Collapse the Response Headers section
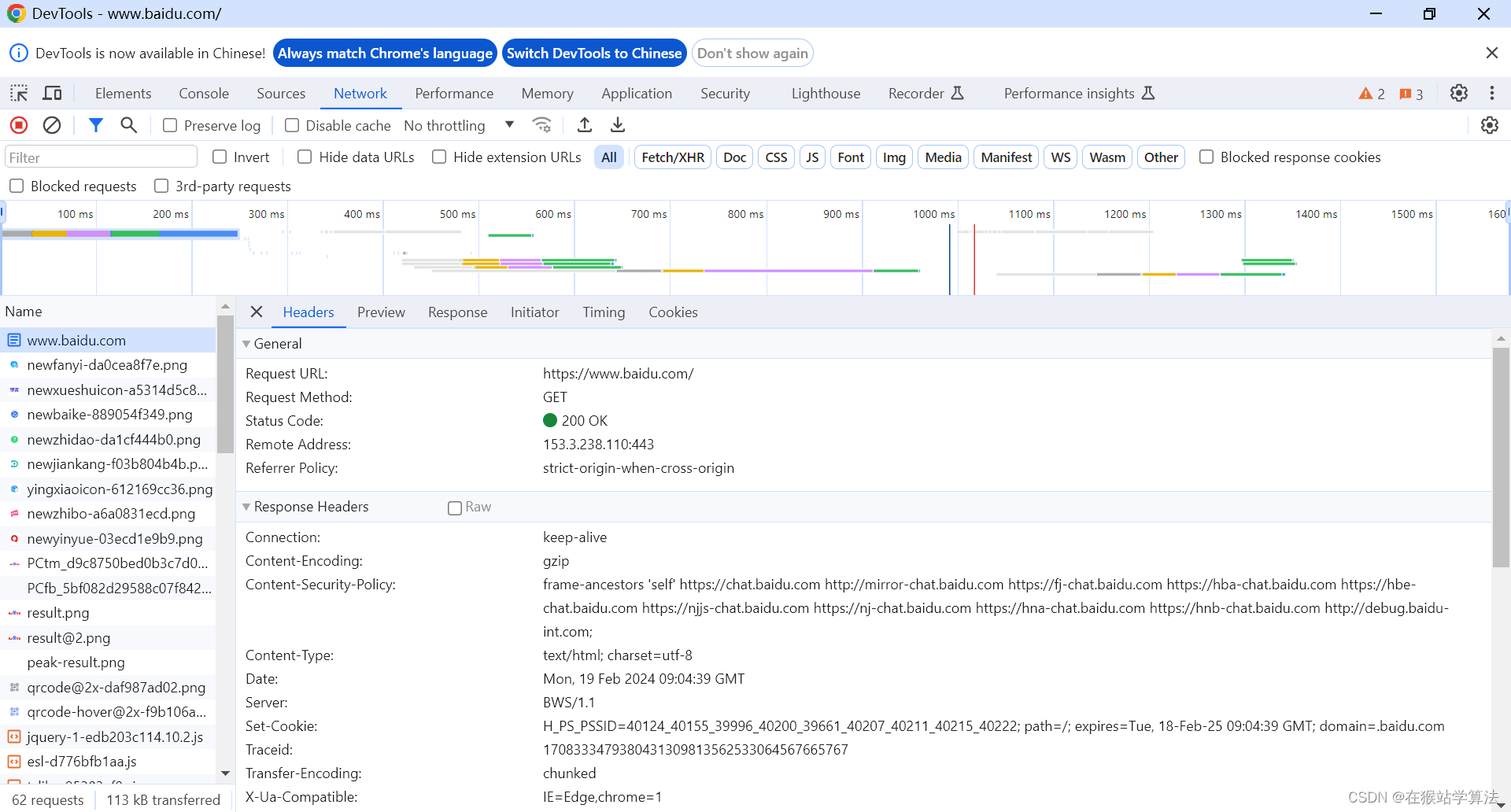The height and width of the screenshot is (812, 1511). click(246, 507)
